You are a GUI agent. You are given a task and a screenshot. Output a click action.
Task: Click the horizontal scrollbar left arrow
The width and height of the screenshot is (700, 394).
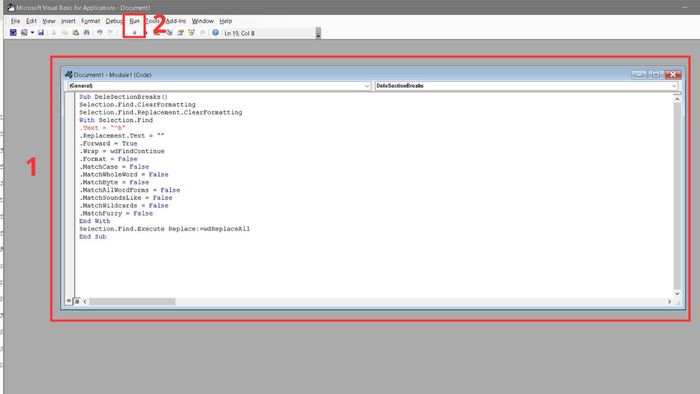[x=85, y=302]
